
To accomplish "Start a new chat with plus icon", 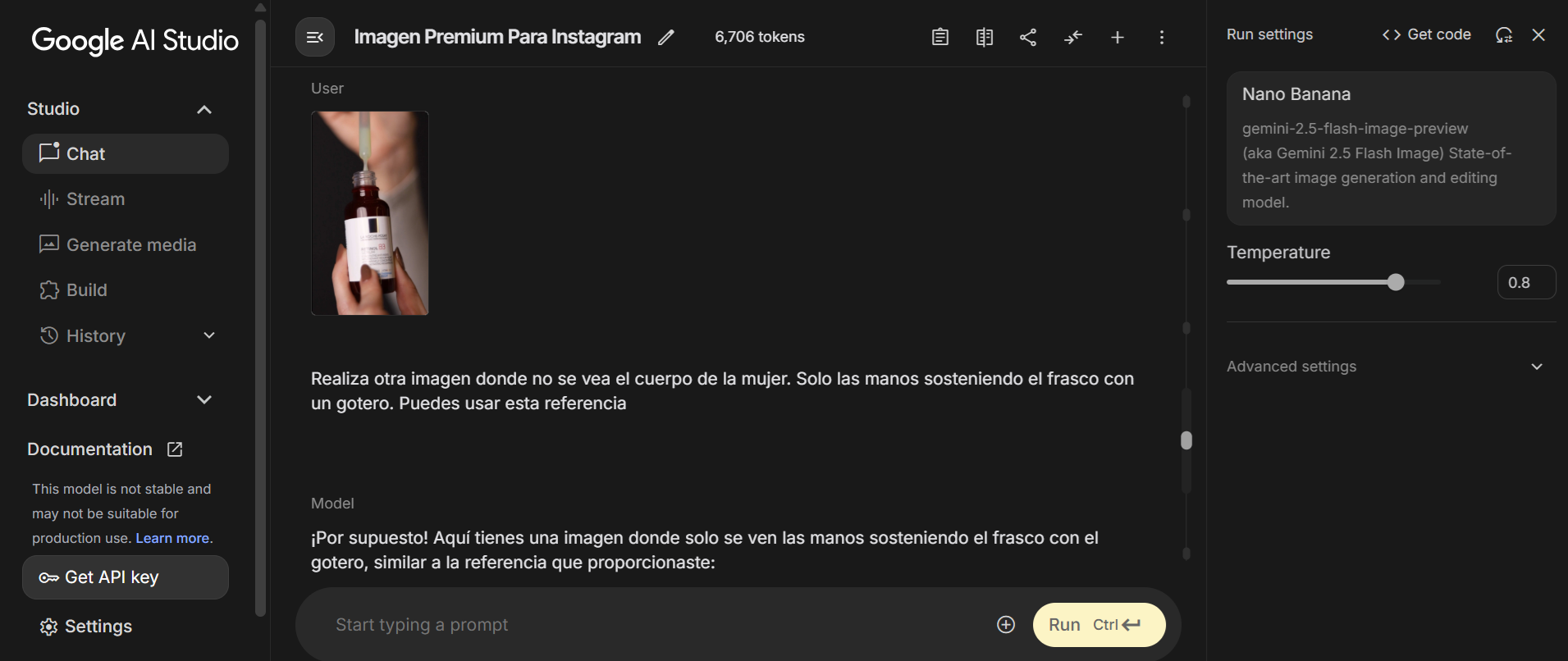I will pos(1118,37).
